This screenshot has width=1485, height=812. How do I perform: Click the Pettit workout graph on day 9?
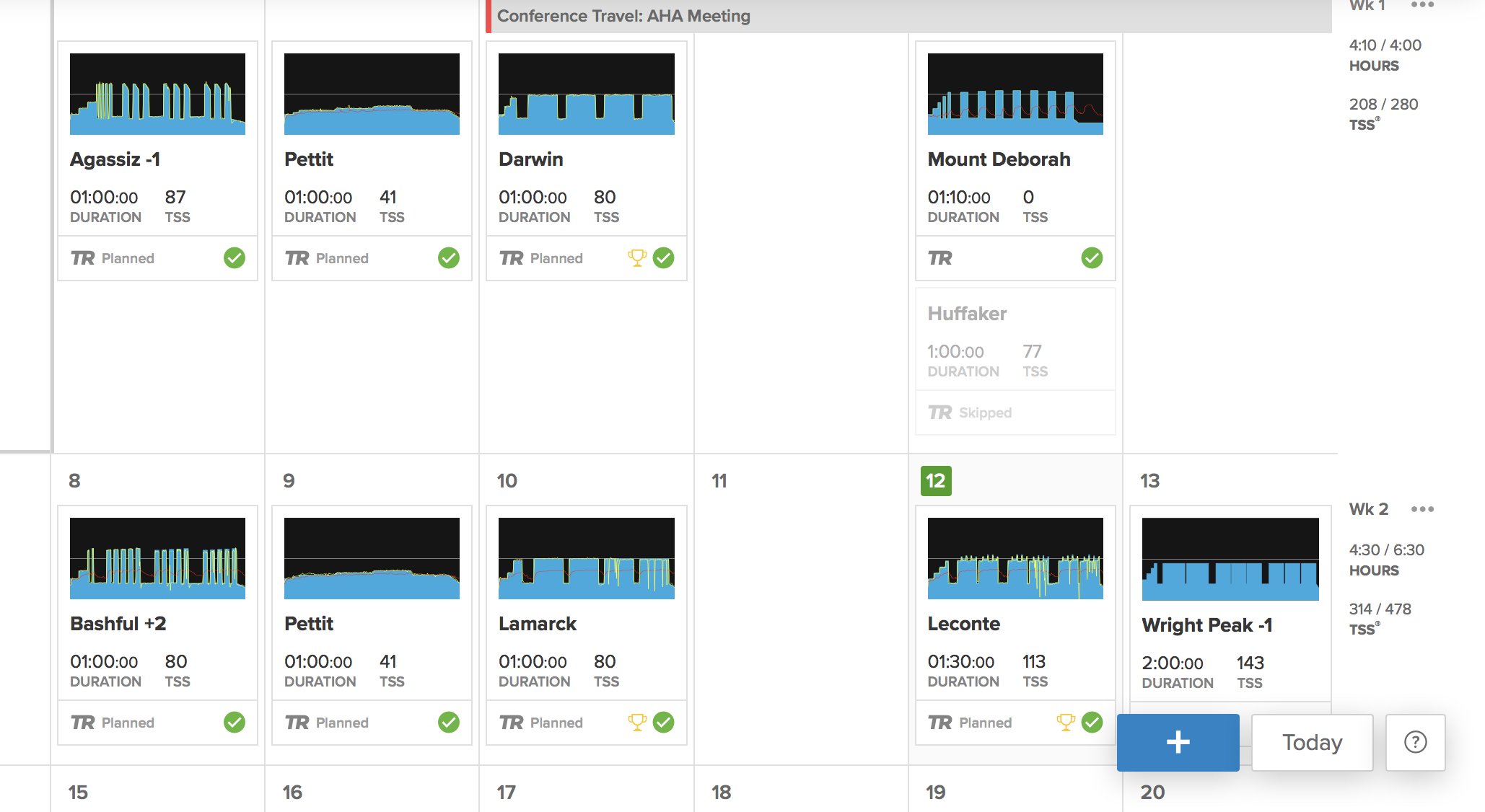click(372, 558)
